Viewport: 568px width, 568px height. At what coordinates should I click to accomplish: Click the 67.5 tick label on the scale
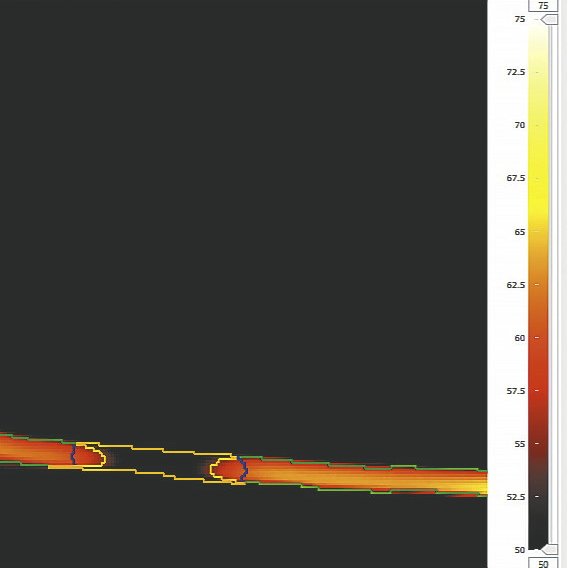516,178
